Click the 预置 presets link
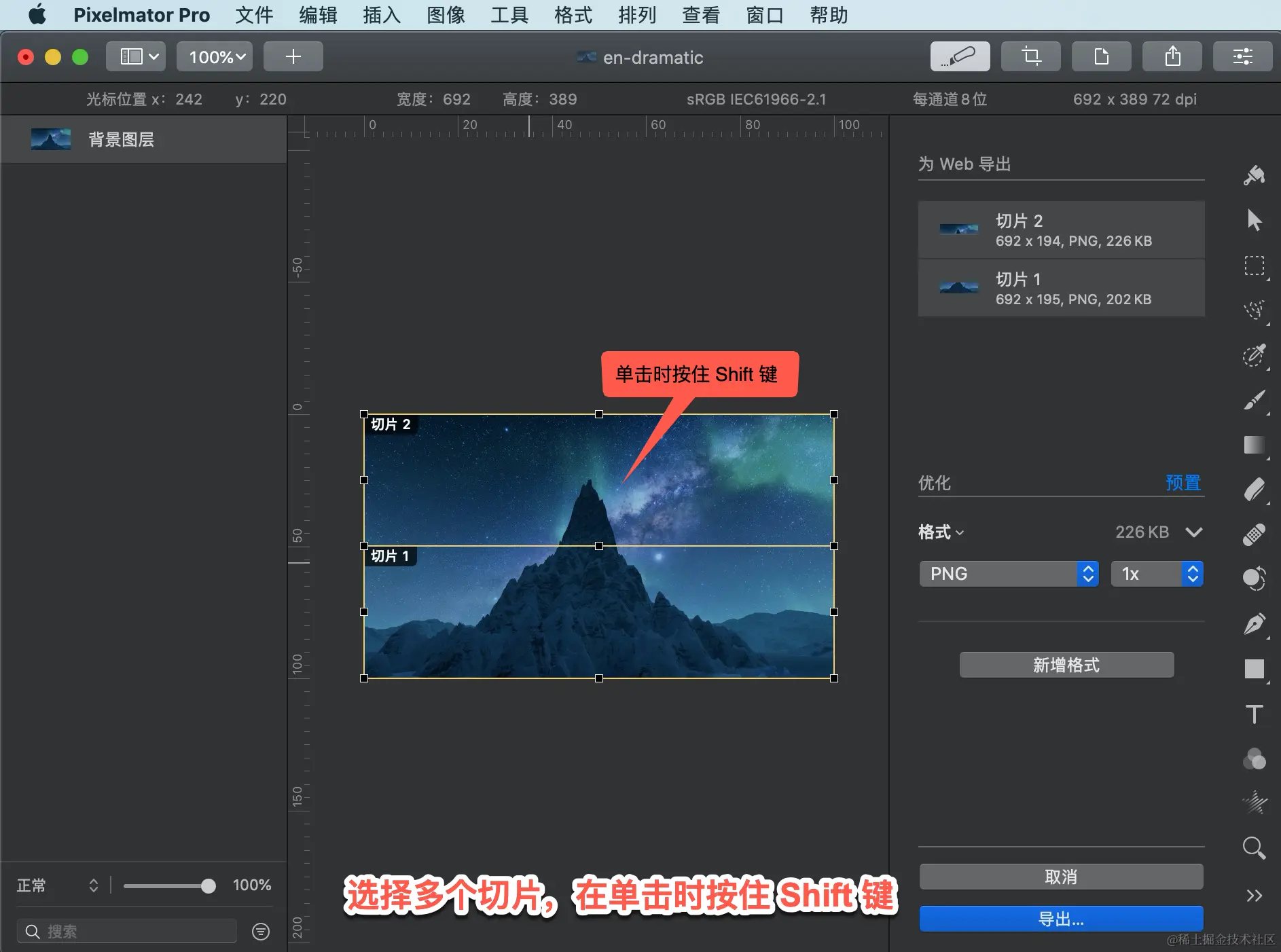 pyautogui.click(x=1183, y=483)
